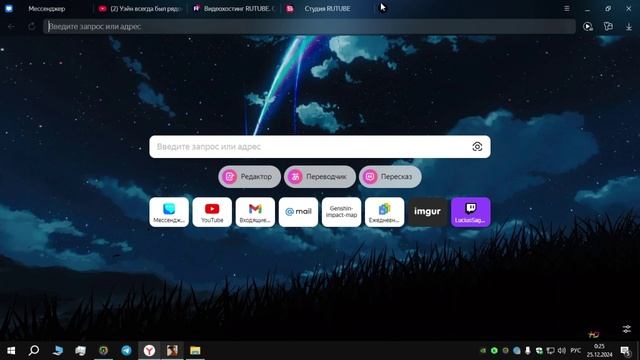Open the green NVIDIA tray icon
The width and height of the screenshot is (640, 360).
[x=483, y=351]
